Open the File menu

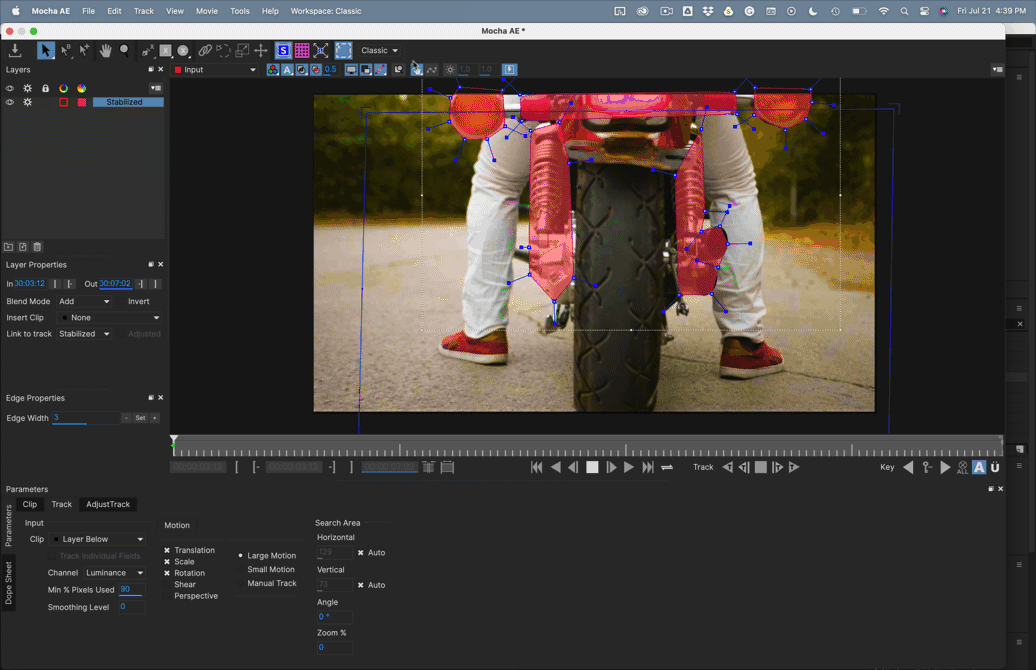coord(88,11)
